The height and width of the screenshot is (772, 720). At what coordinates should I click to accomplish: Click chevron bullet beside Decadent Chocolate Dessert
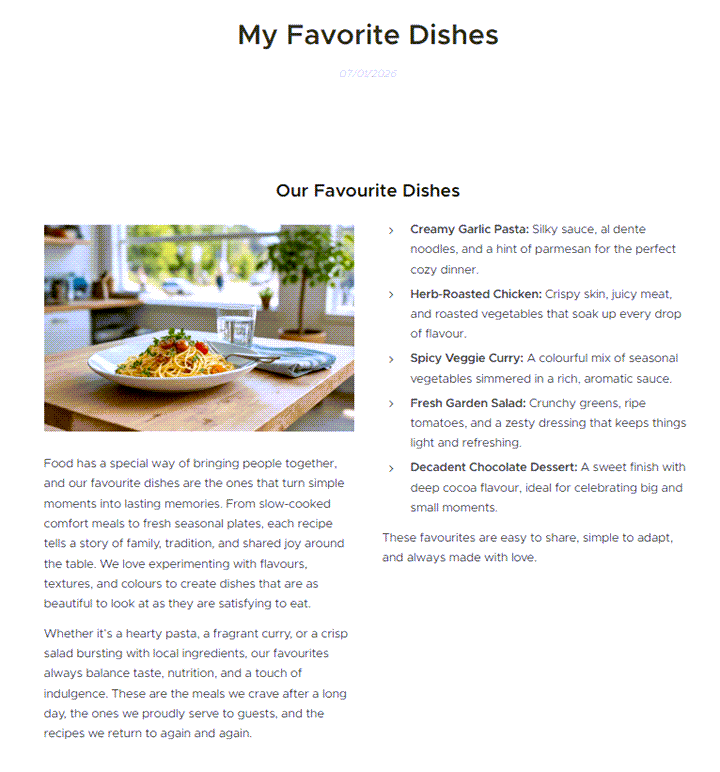(x=391, y=468)
